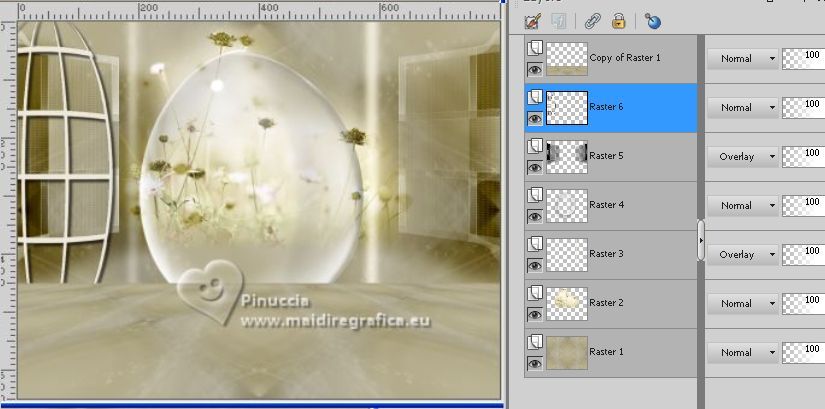Toggle visibility of Raster 6 layer
Image resolution: width=825 pixels, height=409 pixels.
point(535,118)
